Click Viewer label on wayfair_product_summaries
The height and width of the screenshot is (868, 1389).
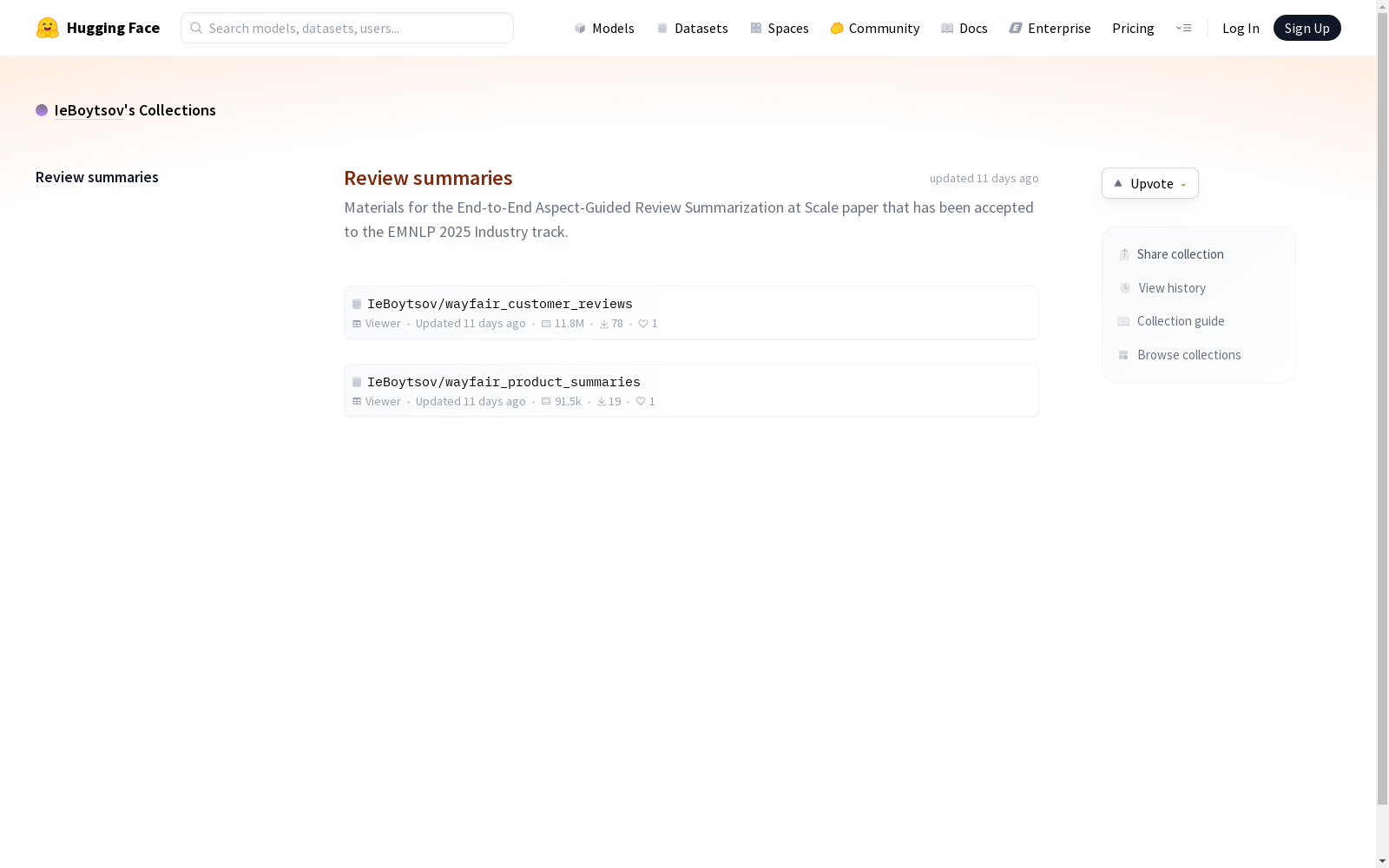click(x=383, y=402)
